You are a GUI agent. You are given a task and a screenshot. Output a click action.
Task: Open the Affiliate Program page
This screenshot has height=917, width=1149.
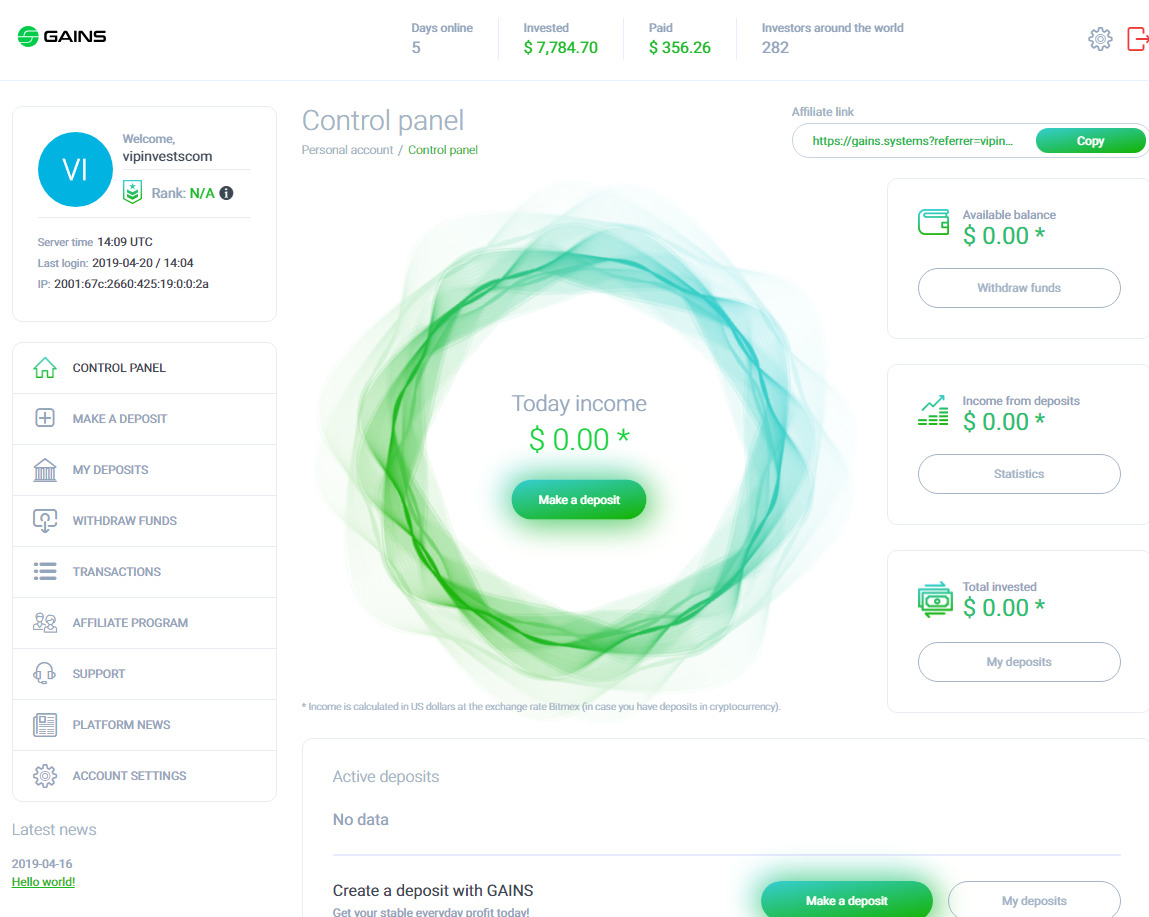pos(130,623)
